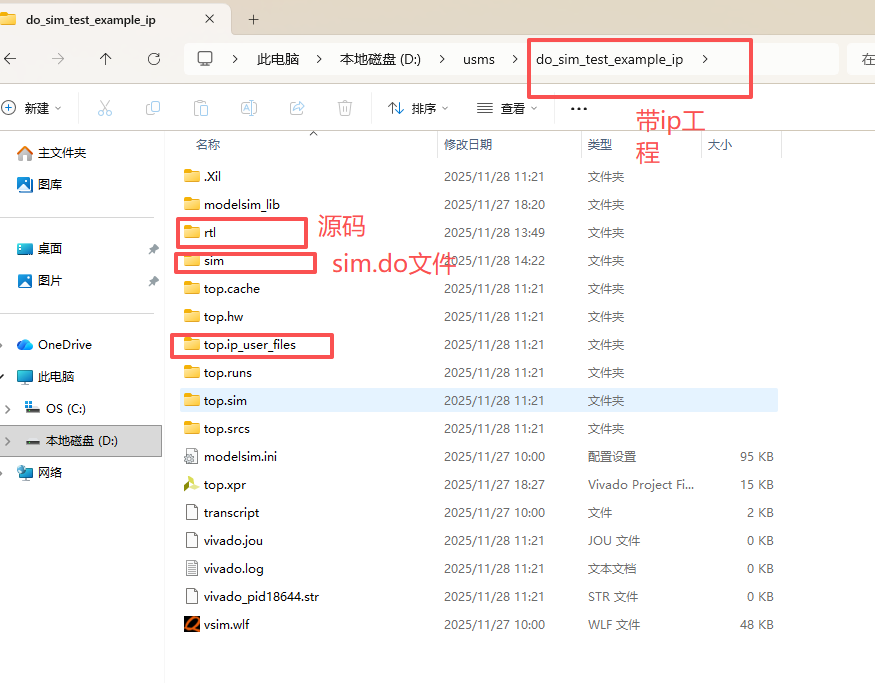
Task: Select the top.sim folder
Action: coord(479,401)
